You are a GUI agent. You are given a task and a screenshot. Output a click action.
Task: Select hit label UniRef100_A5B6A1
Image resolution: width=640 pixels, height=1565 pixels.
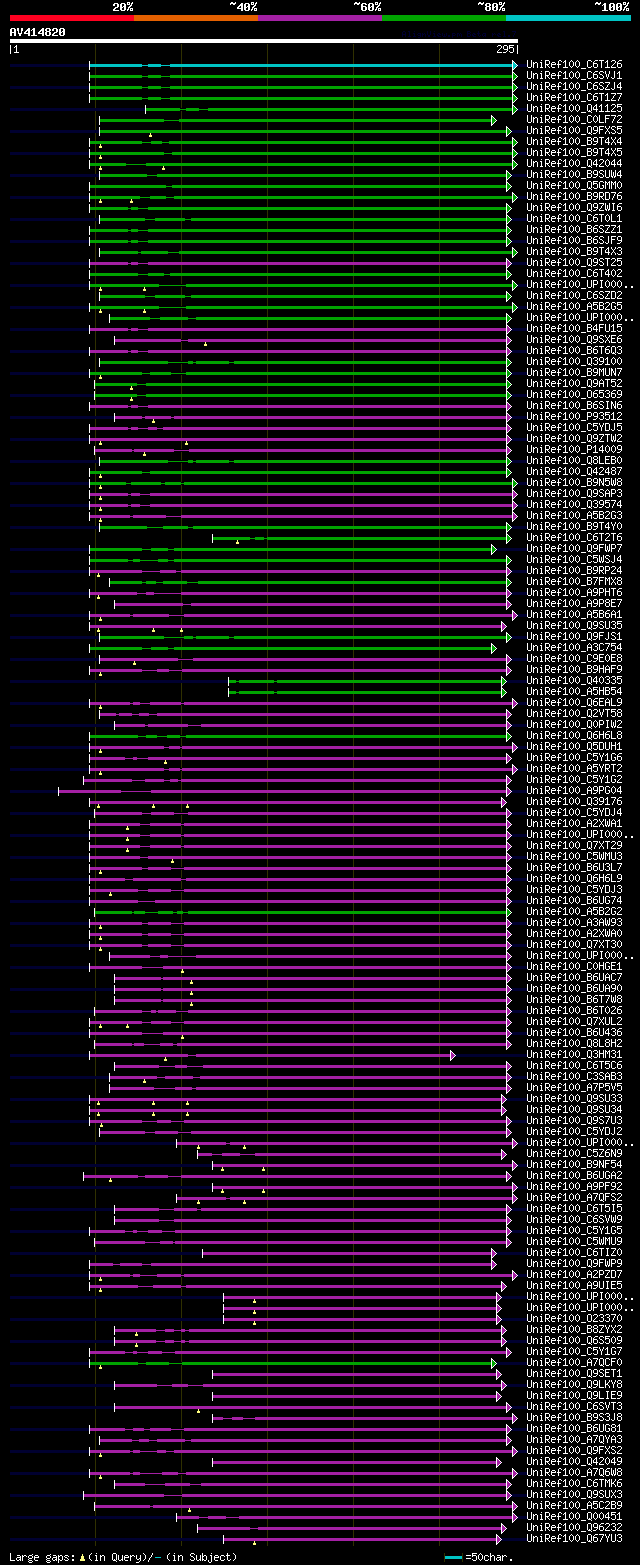574,614
